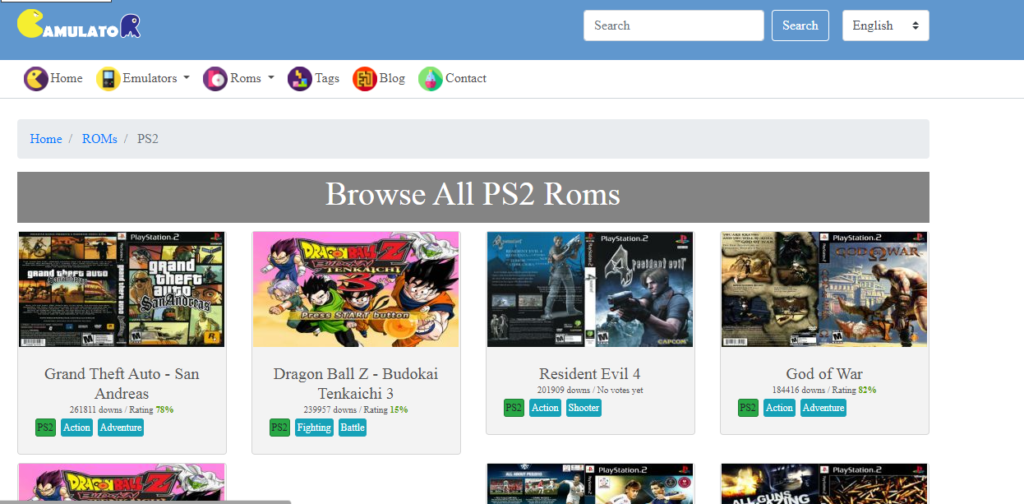
Task: Click Action tag under Grand Theft Auto
Action: coord(77,428)
